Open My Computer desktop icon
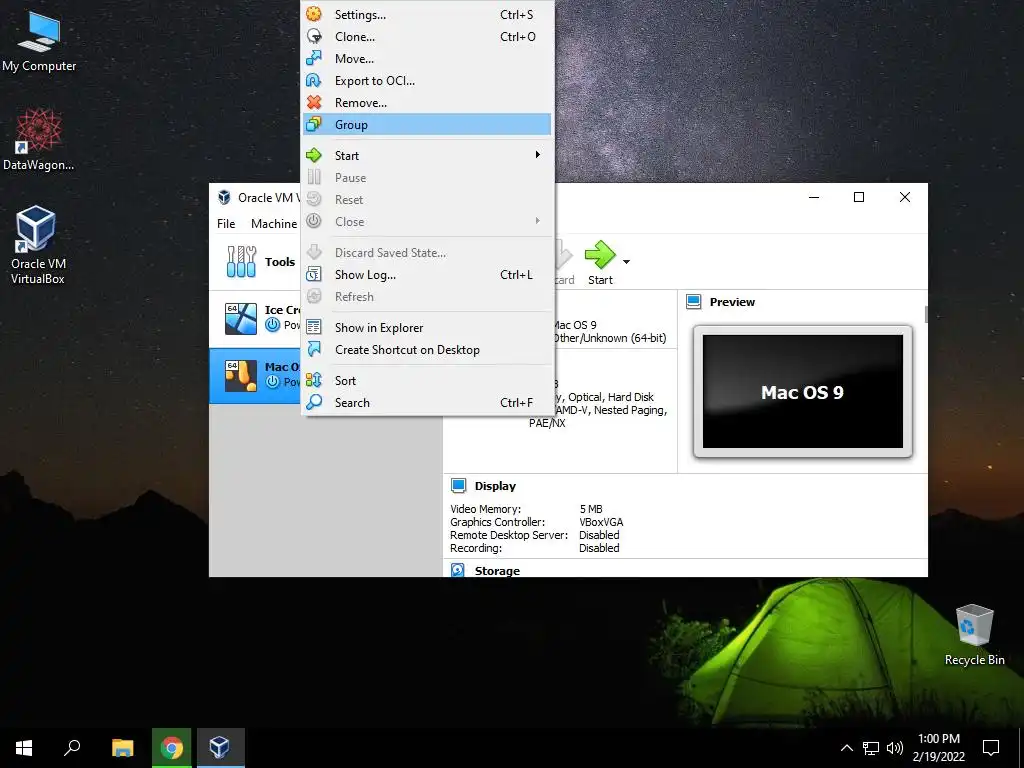The image size is (1024, 768). click(x=39, y=40)
